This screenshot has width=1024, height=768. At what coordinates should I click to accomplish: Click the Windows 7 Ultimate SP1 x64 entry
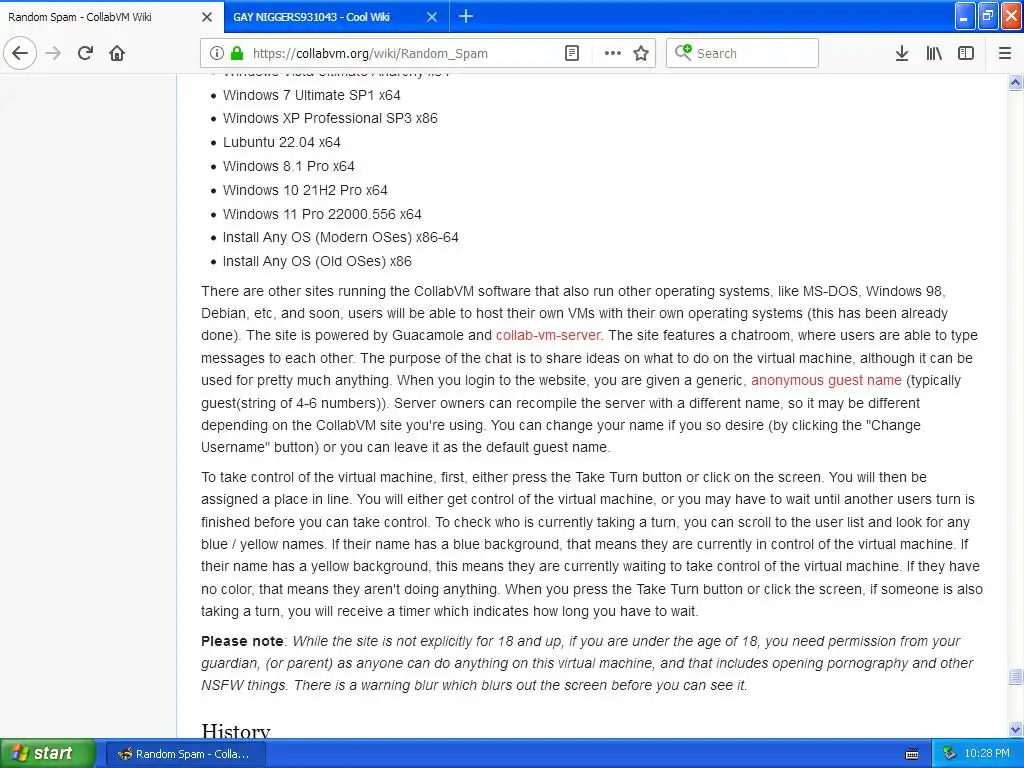[x=312, y=95]
